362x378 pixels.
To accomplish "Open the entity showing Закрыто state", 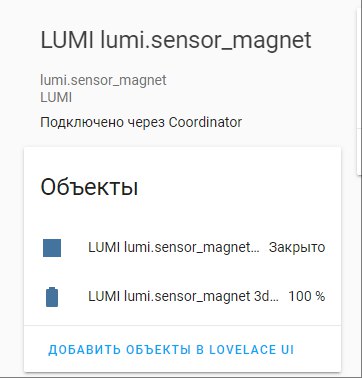I will (x=182, y=248).
